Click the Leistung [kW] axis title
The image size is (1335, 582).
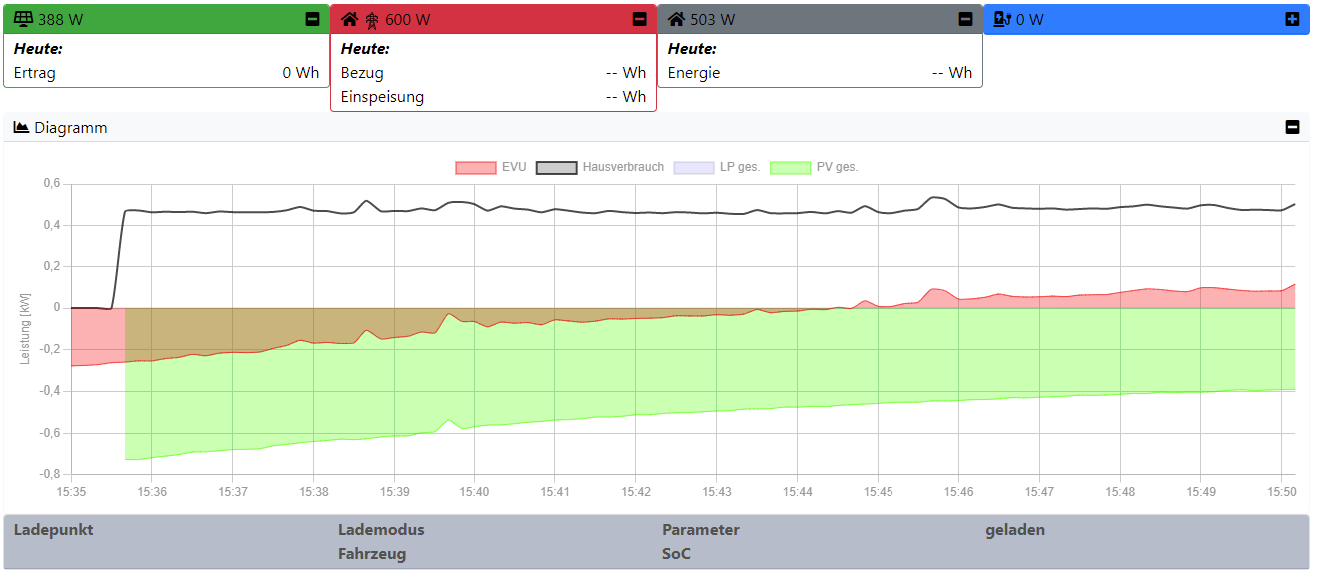(25, 328)
